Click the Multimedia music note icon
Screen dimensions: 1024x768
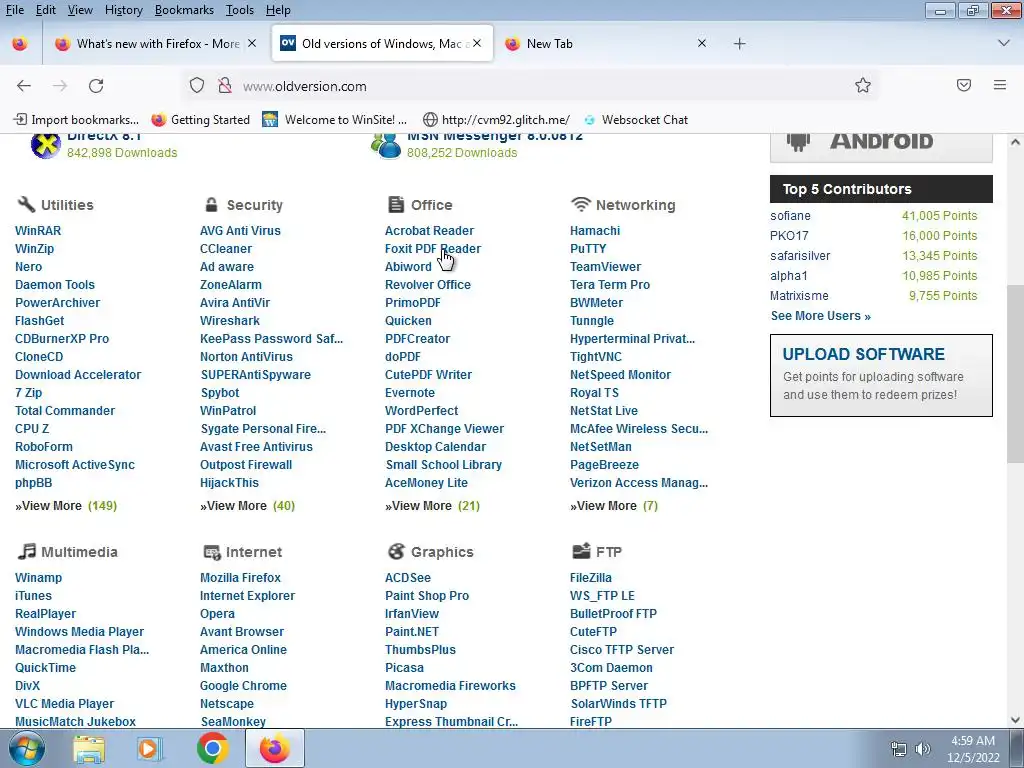click(x=26, y=551)
